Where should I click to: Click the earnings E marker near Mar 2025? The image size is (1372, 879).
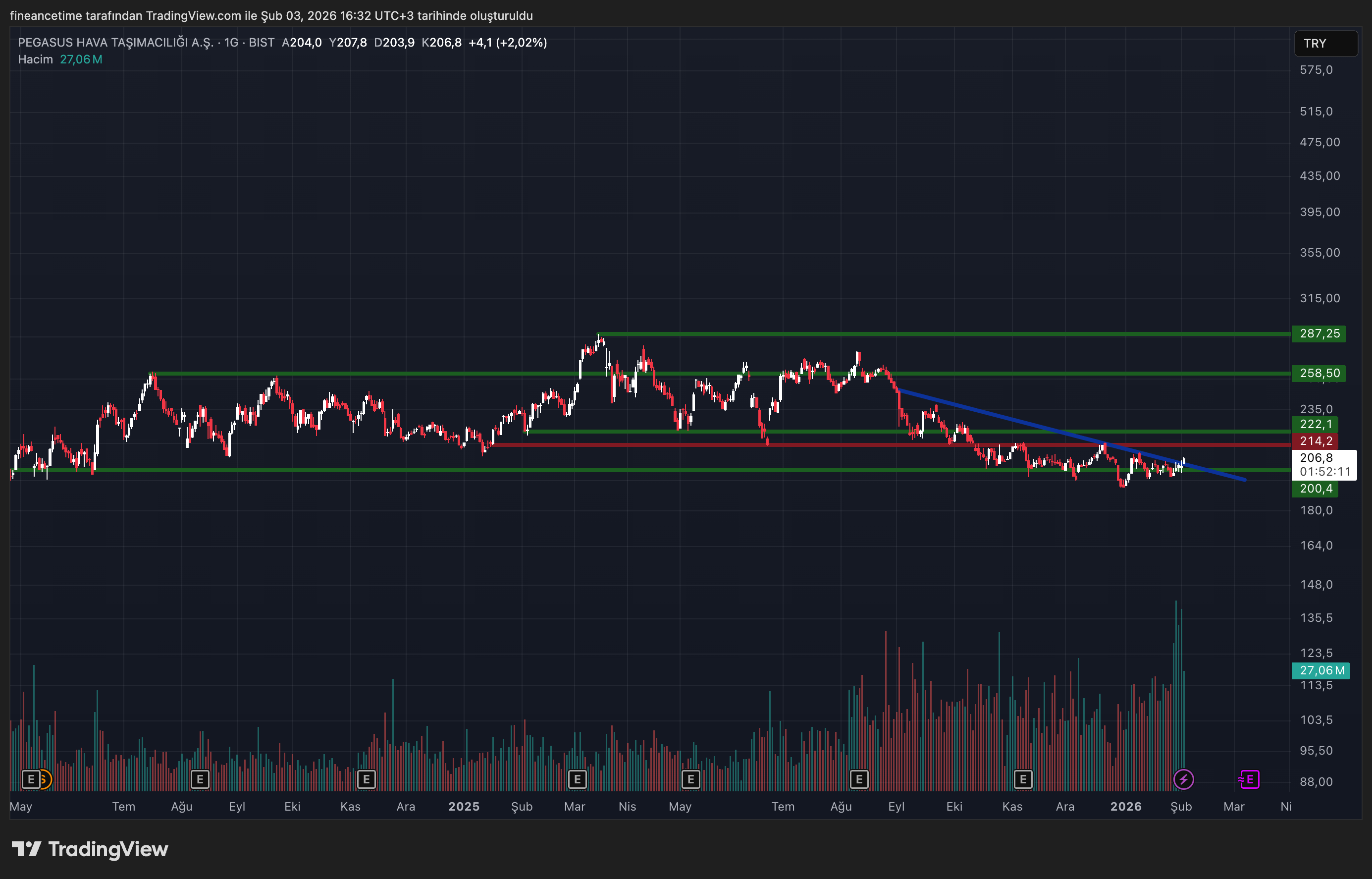(x=578, y=779)
